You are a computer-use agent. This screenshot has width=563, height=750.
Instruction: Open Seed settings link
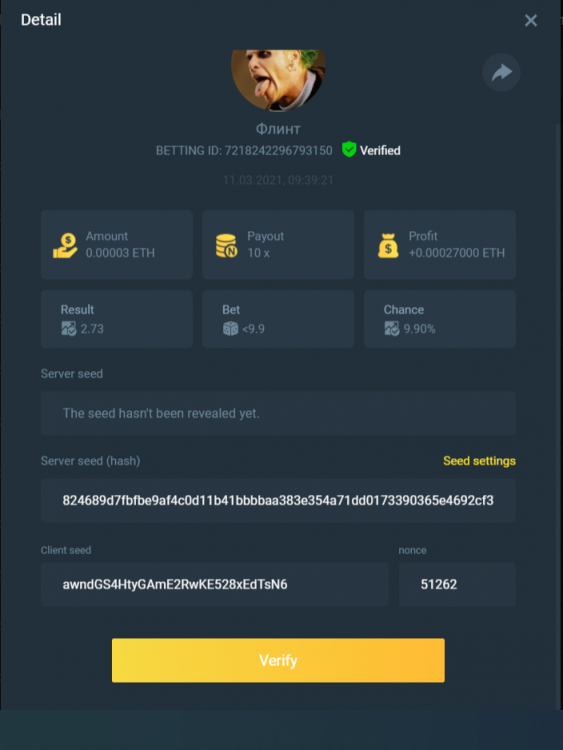coord(479,461)
